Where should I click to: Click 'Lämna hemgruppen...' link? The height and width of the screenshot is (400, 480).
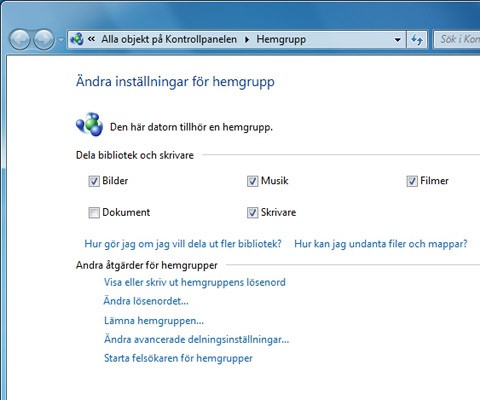[x=154, y=320]
